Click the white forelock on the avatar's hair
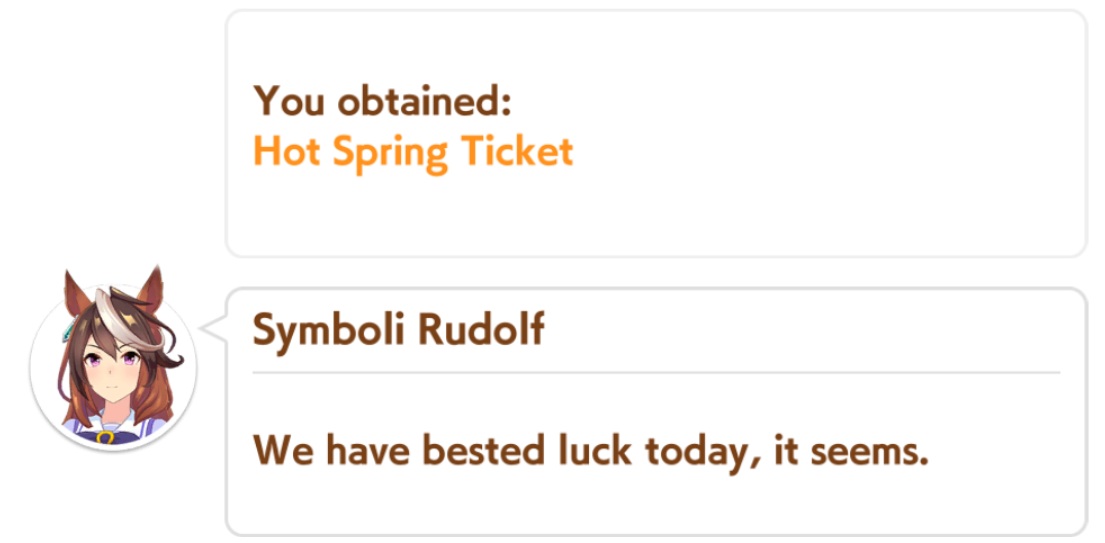Screen dimensions: 1105x543 tap(105, 304)
